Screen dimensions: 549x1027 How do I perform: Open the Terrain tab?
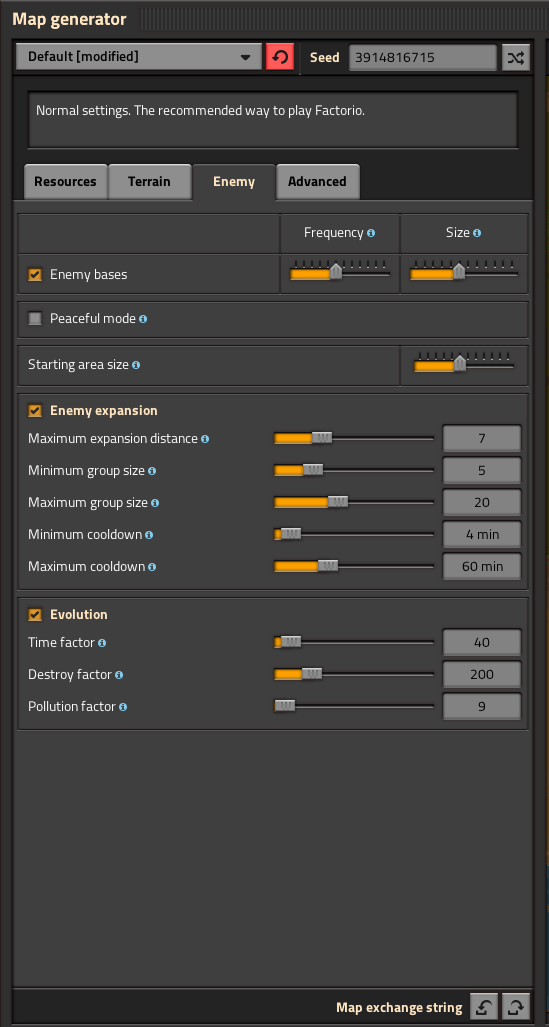pos(149,181)
